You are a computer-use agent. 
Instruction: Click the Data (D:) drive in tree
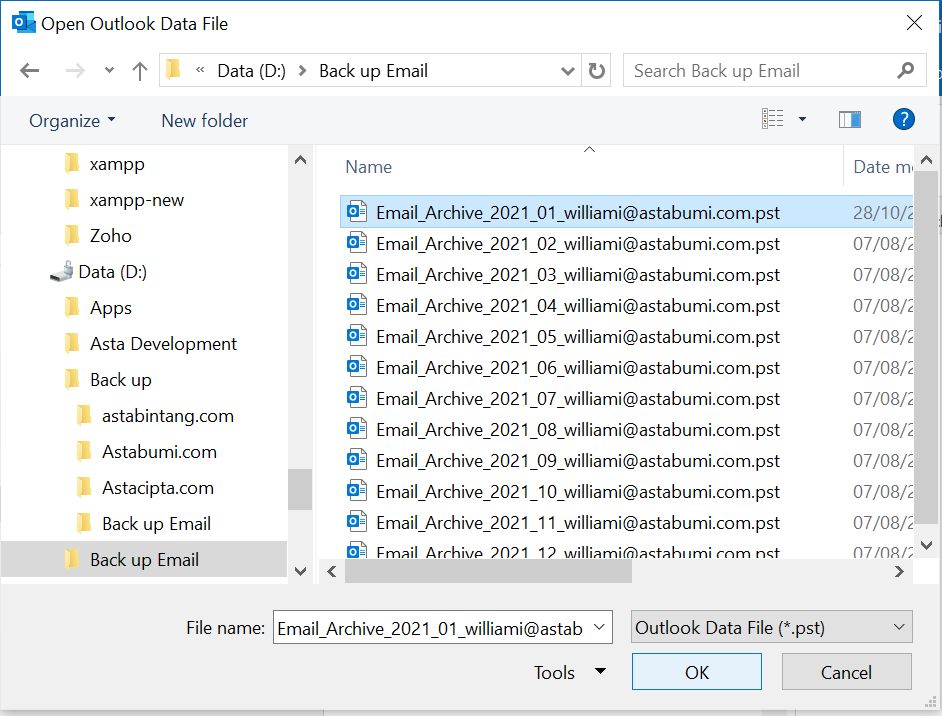coord(112,272)
